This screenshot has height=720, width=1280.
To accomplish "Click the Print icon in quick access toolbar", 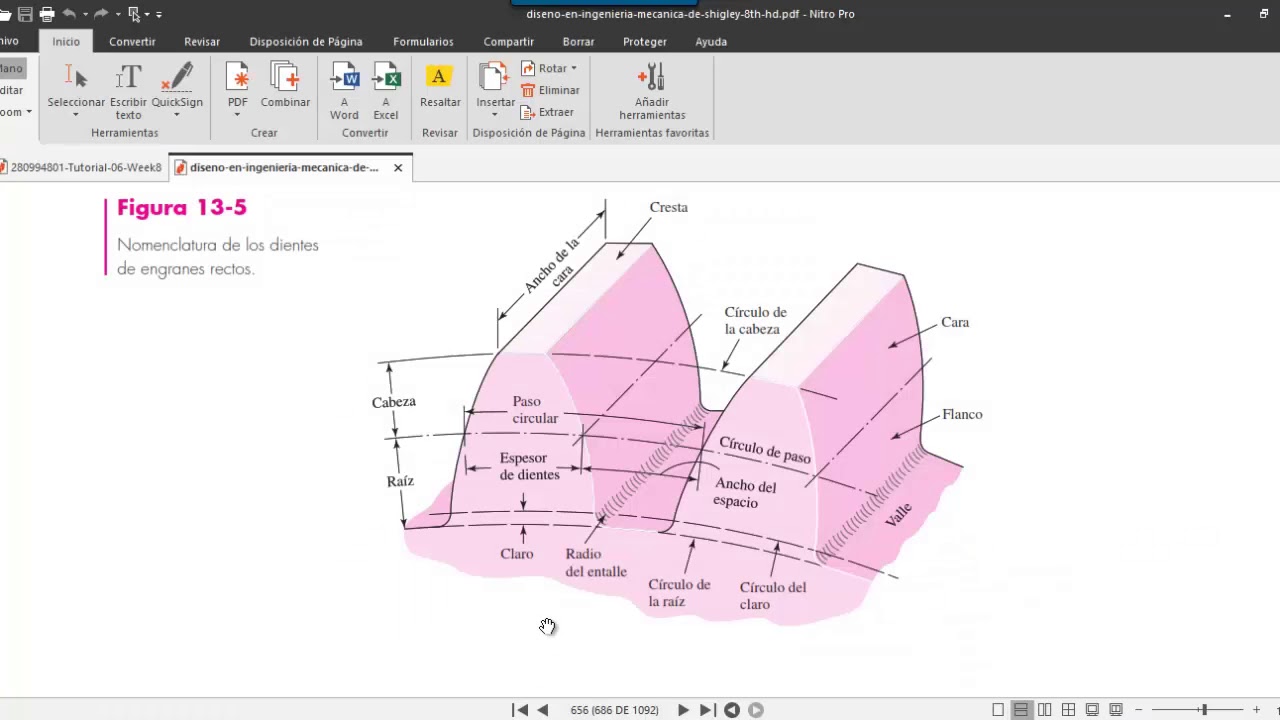I will [x=47, y=14].
